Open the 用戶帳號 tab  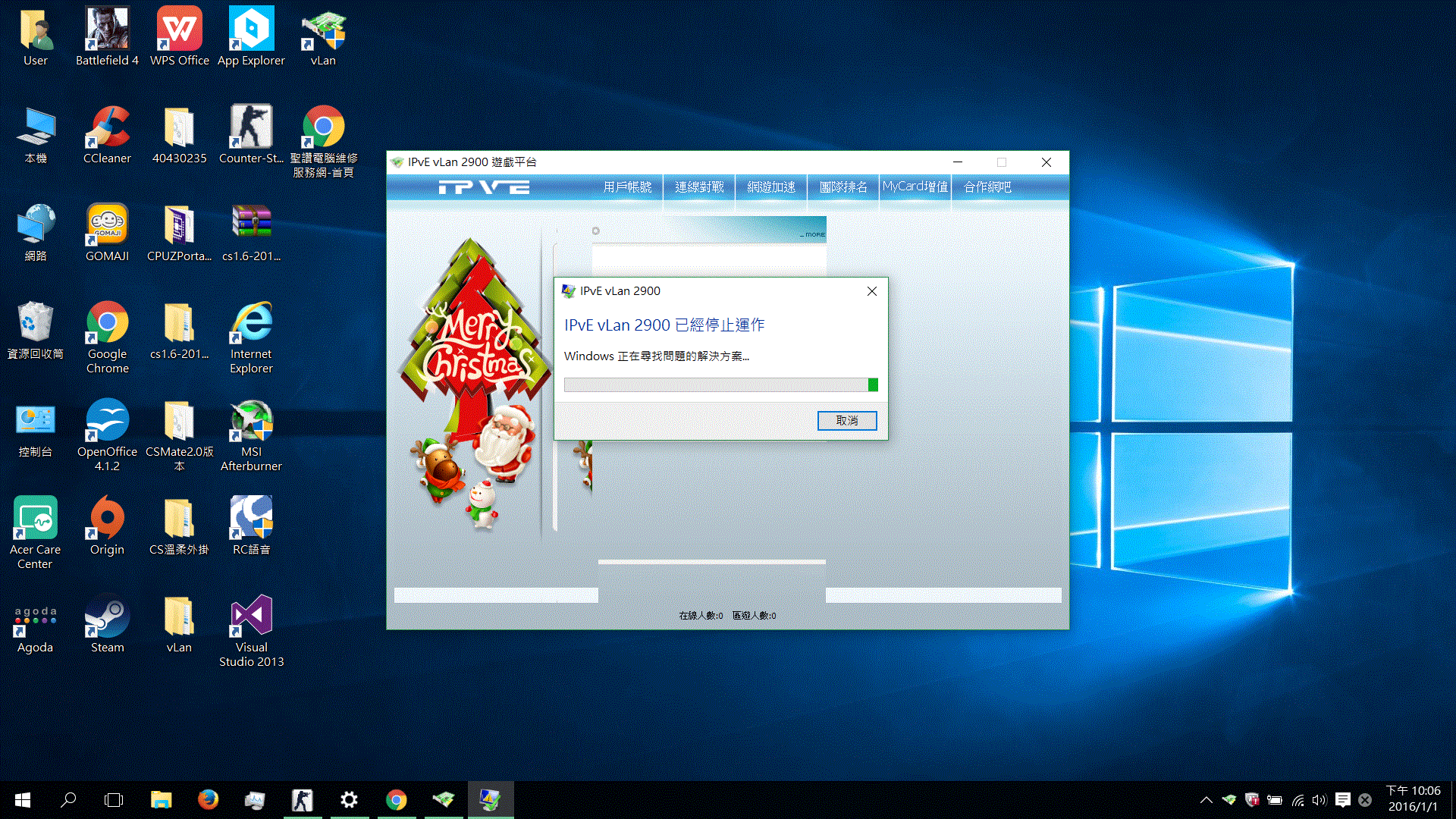coord(627,187)
